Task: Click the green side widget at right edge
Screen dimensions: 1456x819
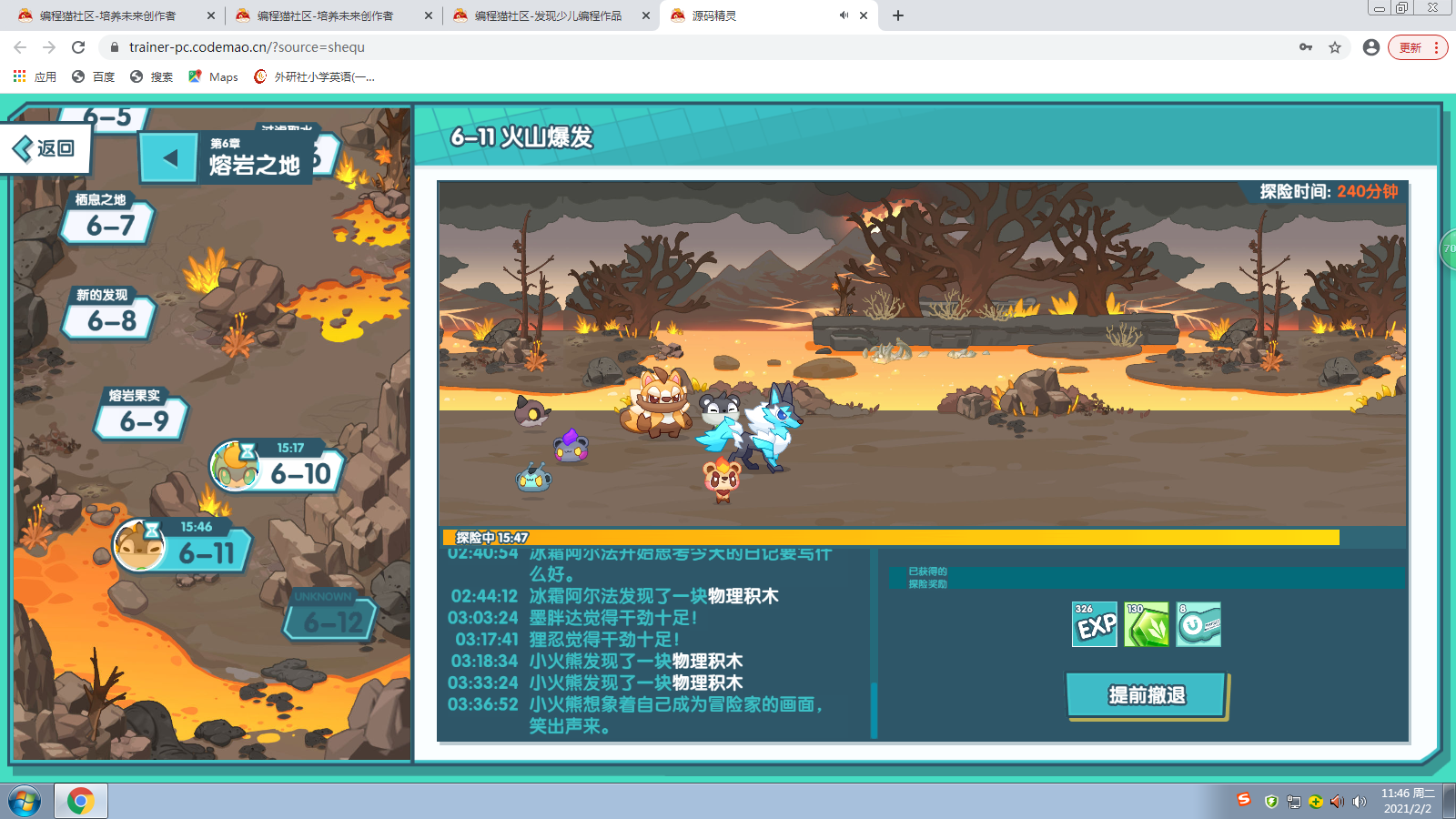Action: click(1448, 248)
